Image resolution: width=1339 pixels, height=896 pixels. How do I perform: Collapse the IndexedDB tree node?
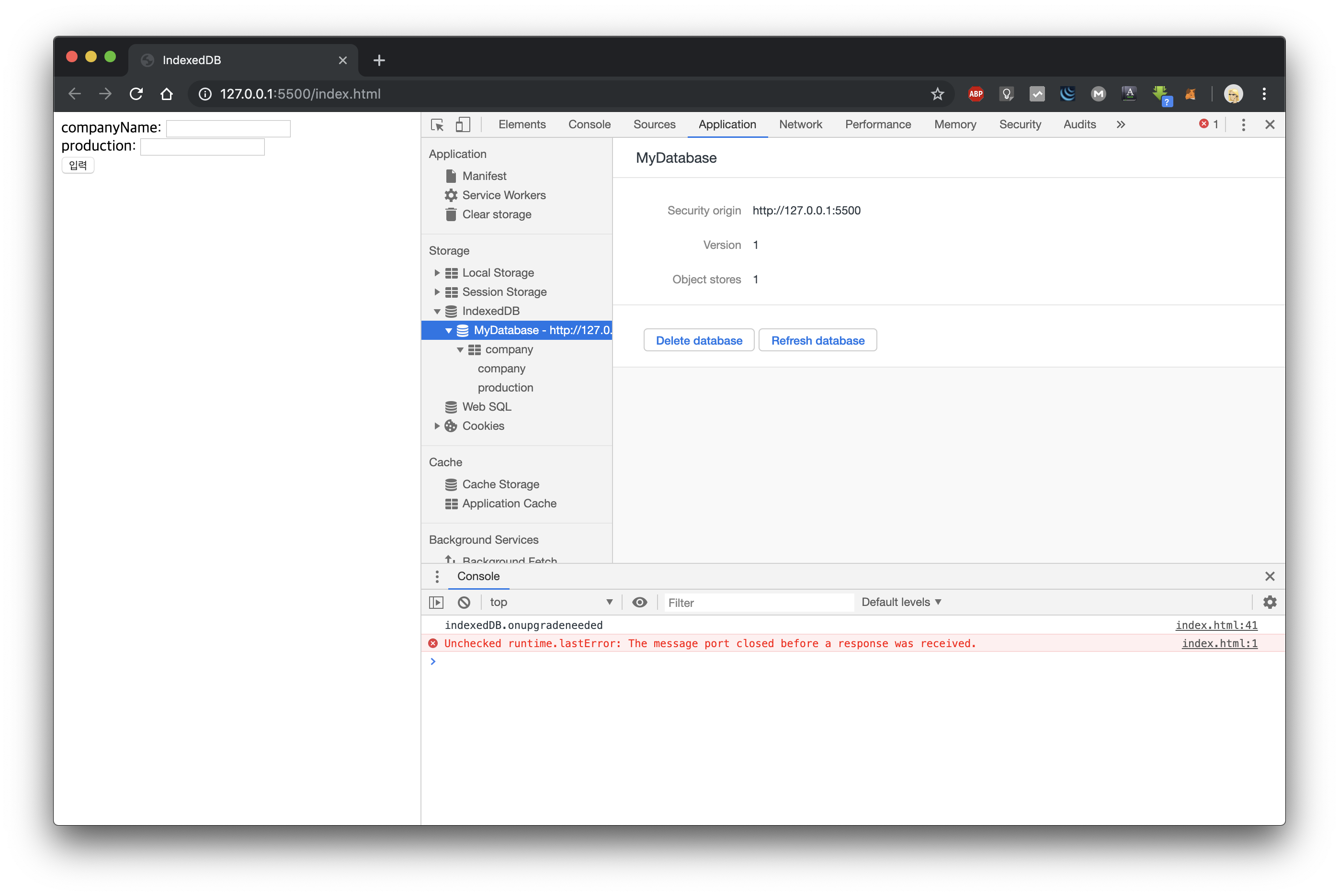click(x=437, y=312)
